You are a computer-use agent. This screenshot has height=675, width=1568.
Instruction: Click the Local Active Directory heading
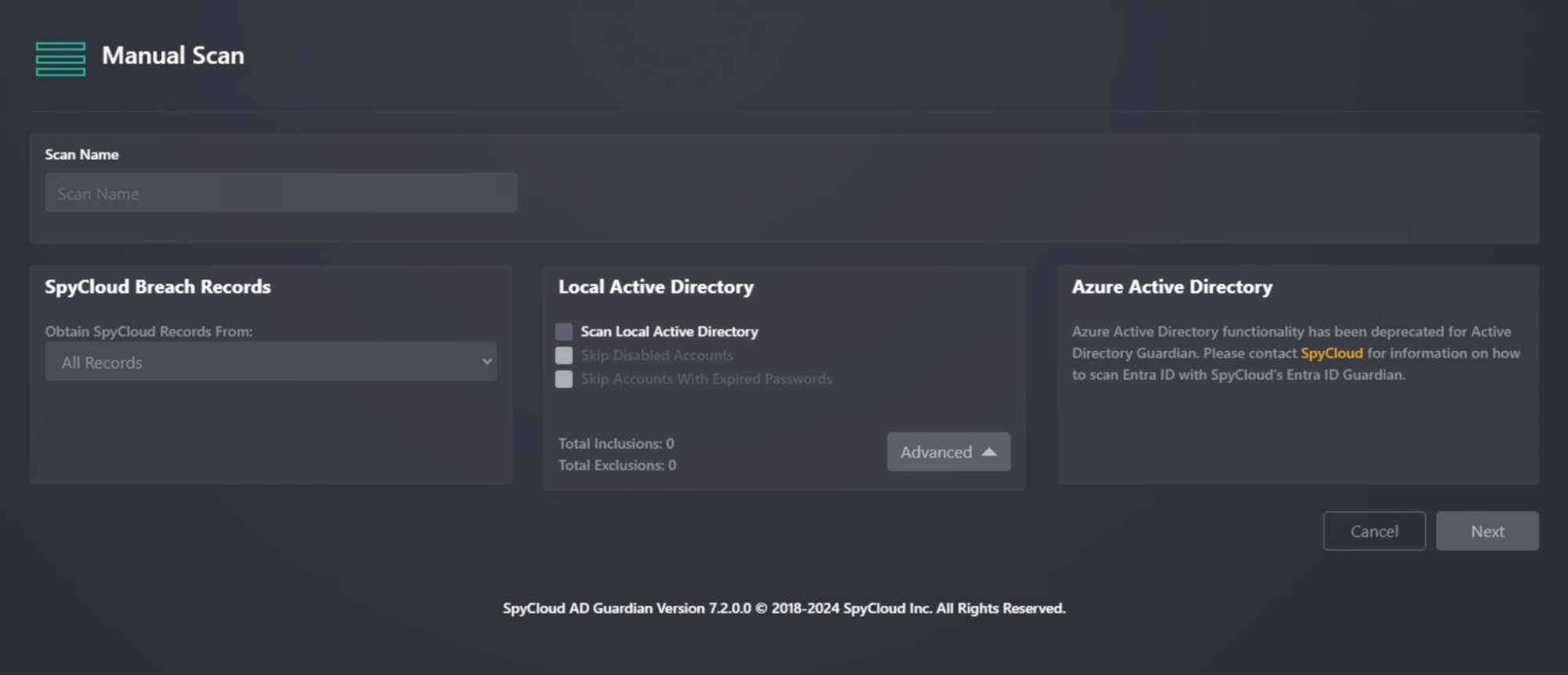[x=656, y=287]
